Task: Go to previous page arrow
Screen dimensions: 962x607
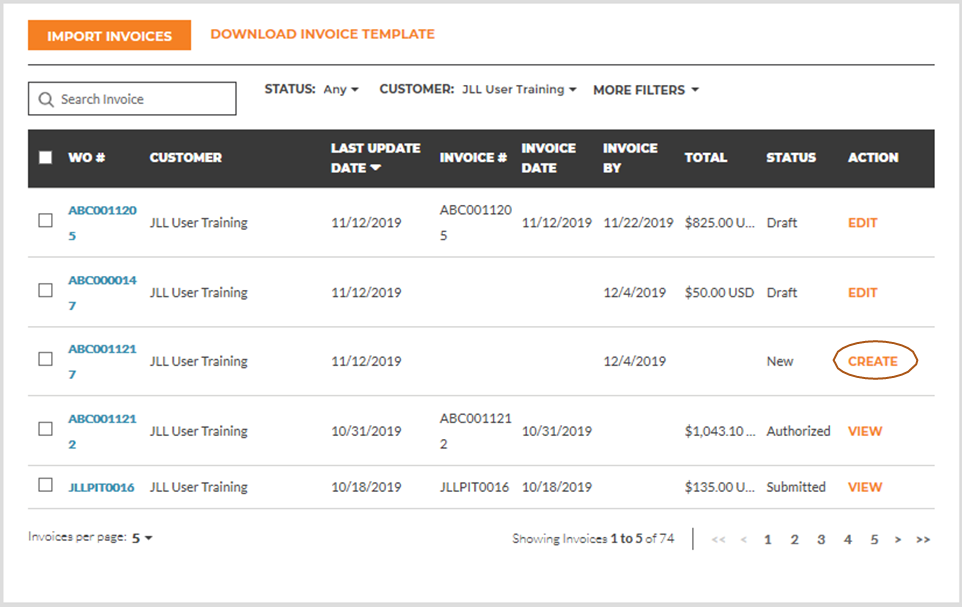Action: point(744,539)
